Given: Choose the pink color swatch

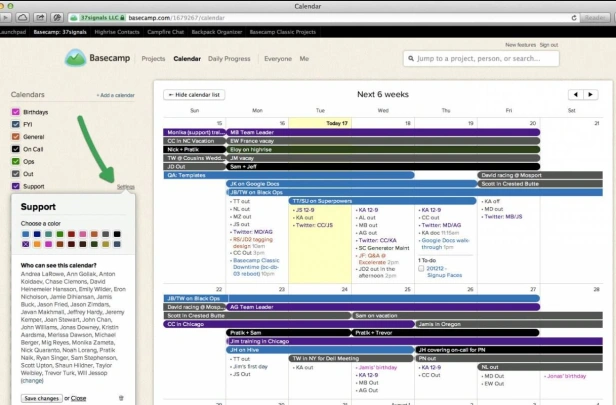Looking at the screenshot, I should tap(82, 234).
